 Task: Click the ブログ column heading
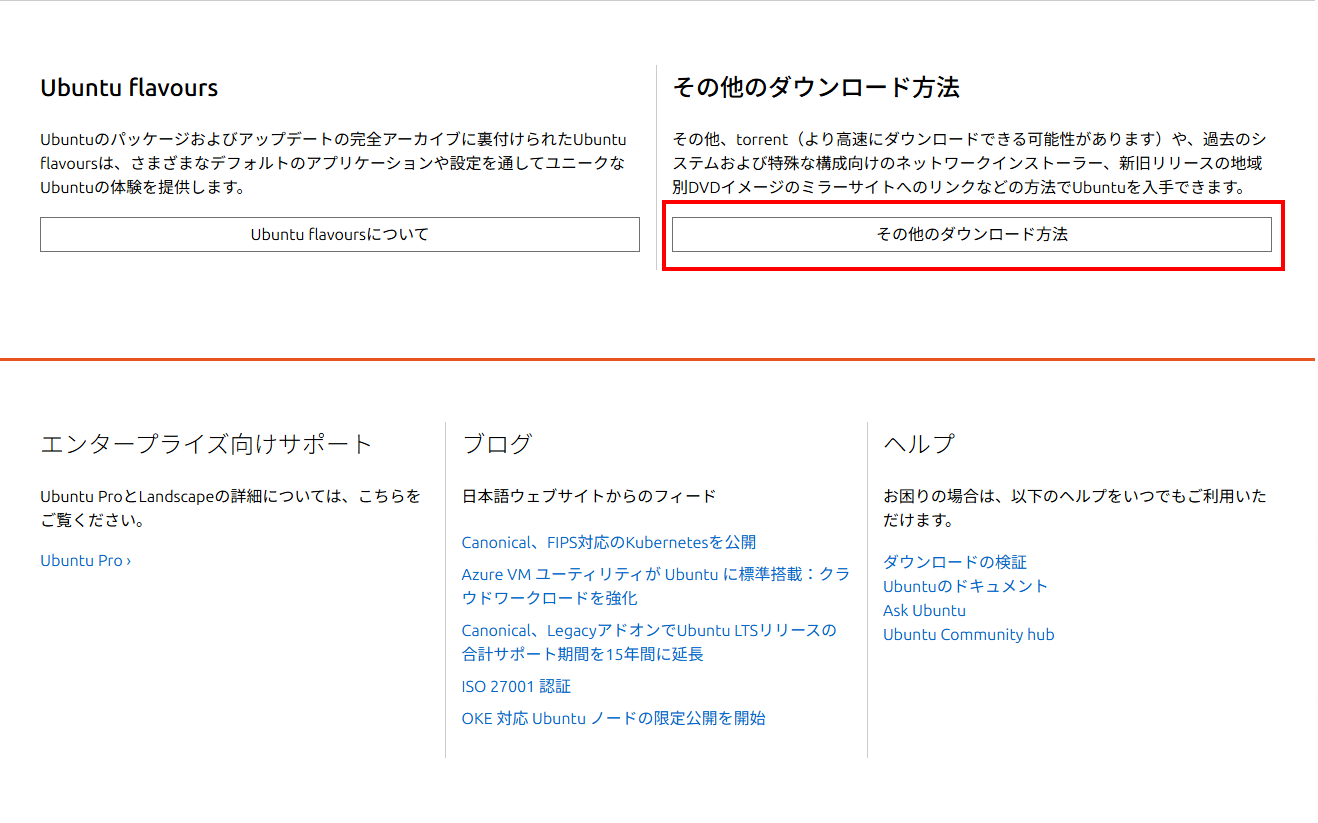click(x=497, y=444)
